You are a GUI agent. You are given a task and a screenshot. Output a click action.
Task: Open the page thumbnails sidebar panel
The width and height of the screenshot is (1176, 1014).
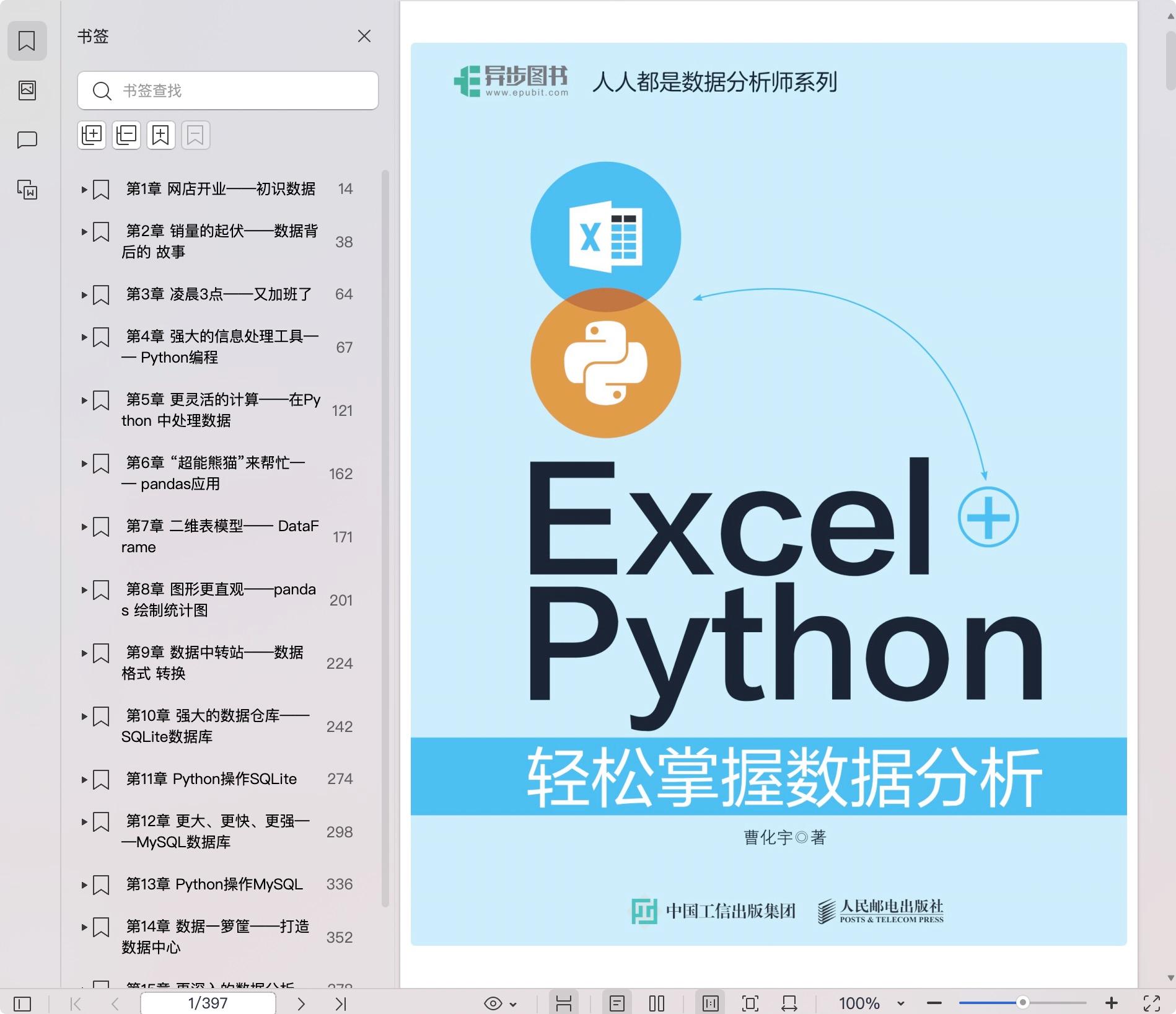coord(27,90)
